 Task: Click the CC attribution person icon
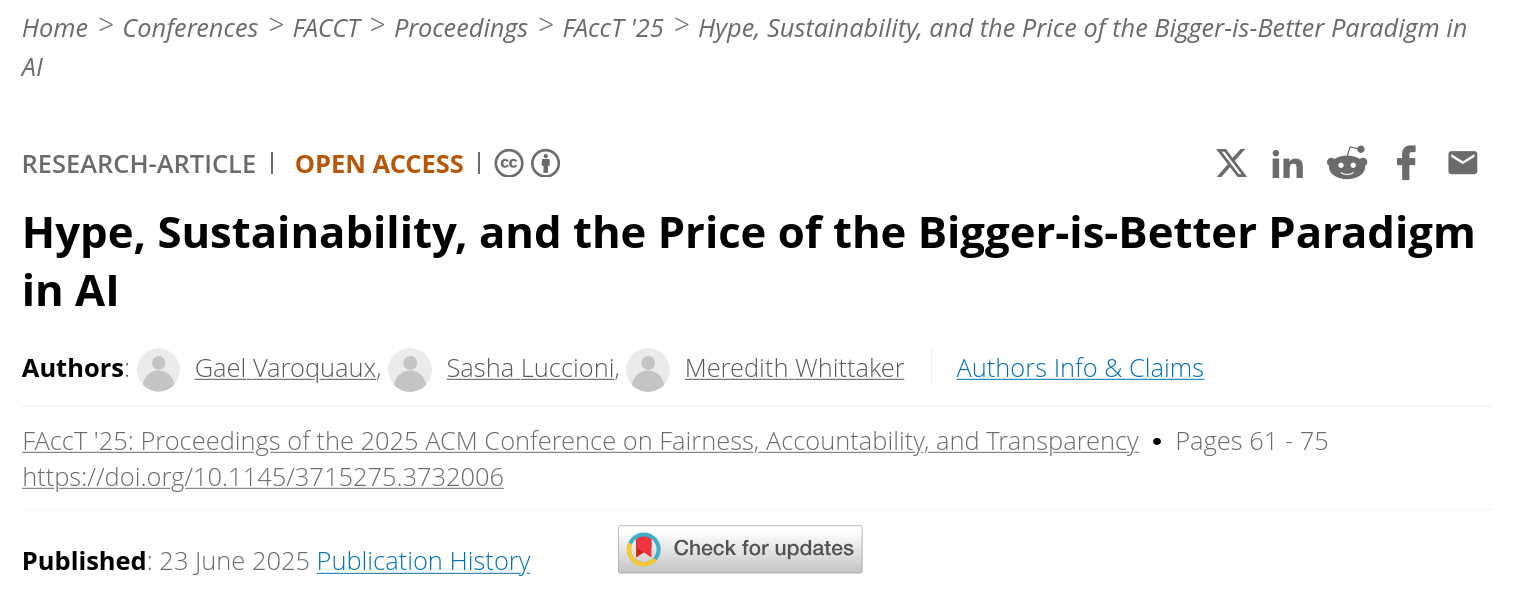tap(545, 163)
